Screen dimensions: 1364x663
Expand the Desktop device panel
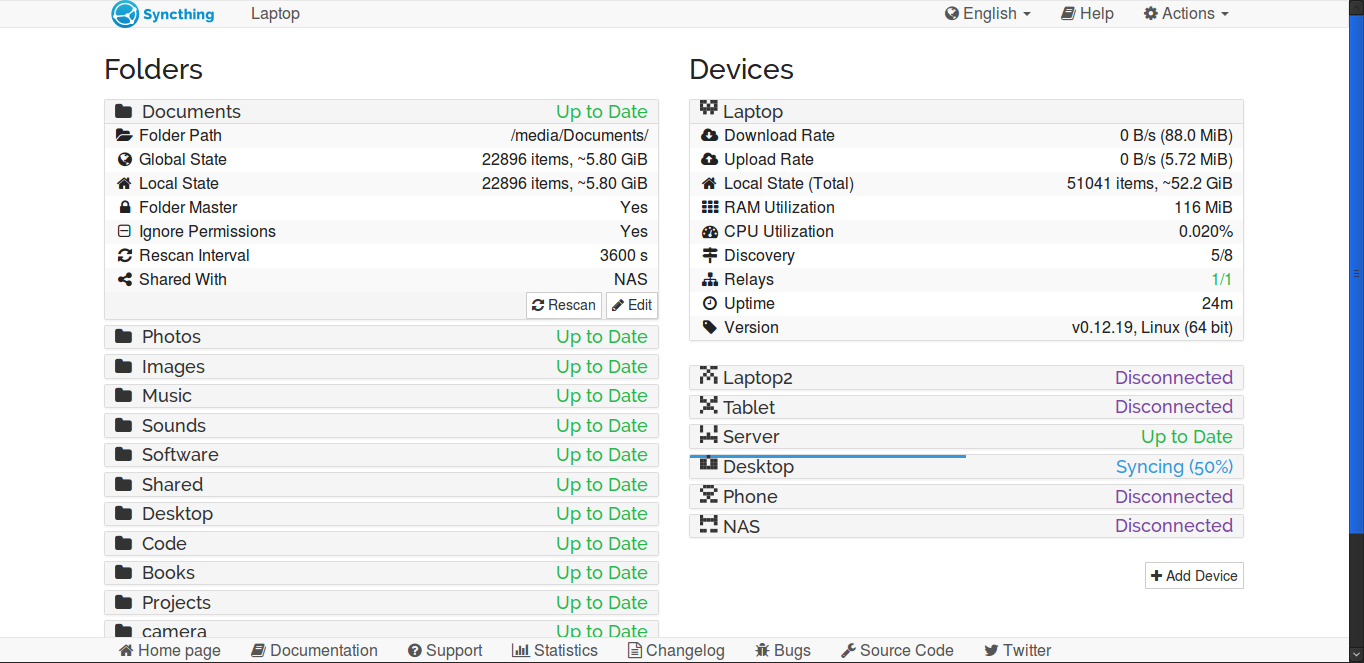point(966,468)
